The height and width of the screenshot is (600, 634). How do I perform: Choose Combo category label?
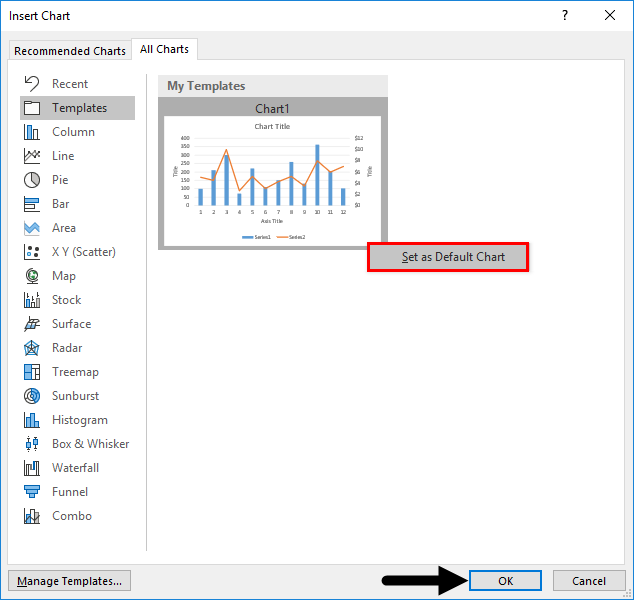tap(72, 516)
